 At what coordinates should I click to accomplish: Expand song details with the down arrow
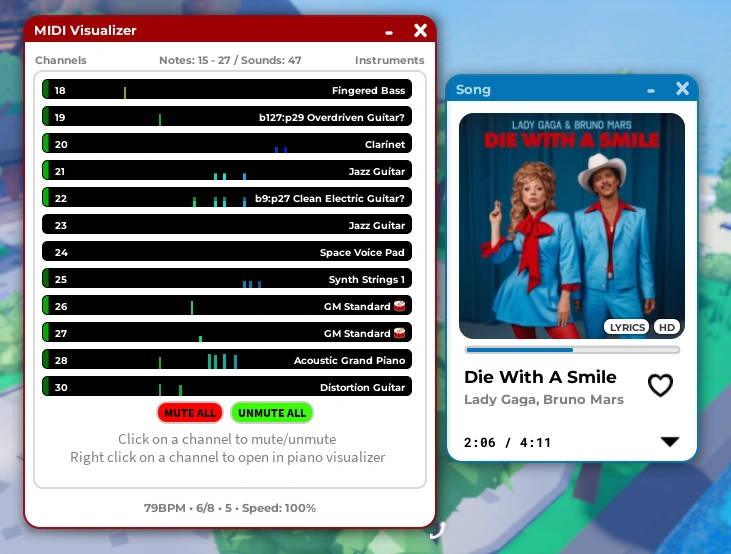click(670, 441)
